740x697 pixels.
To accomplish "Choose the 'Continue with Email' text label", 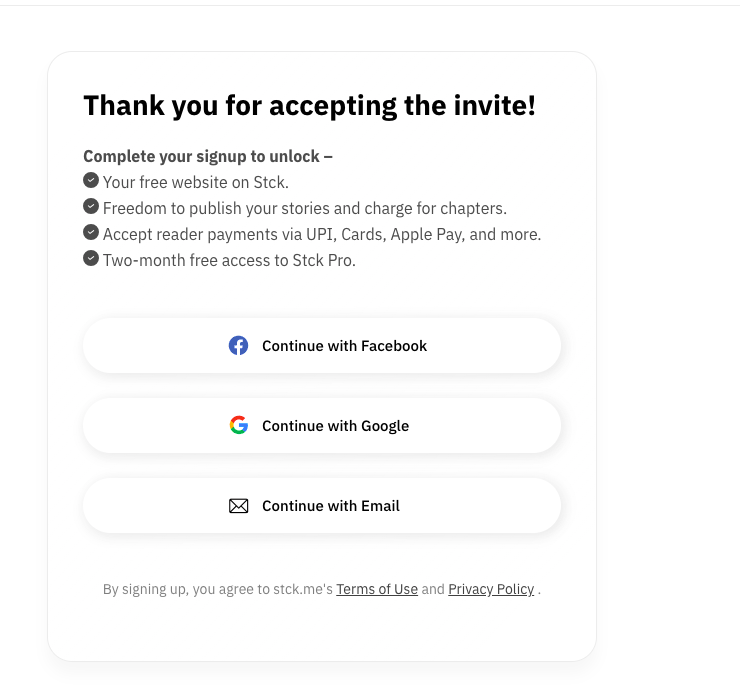I will (x=331, y=506).
